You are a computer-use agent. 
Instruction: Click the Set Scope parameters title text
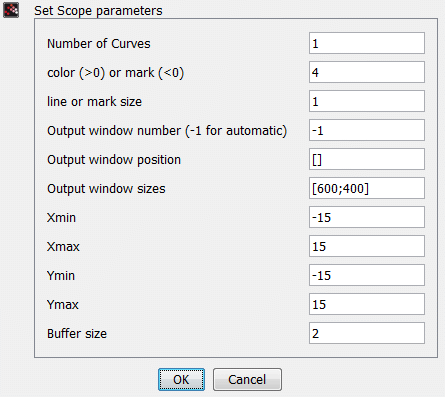pyautogui.click(x=98, y=11)
